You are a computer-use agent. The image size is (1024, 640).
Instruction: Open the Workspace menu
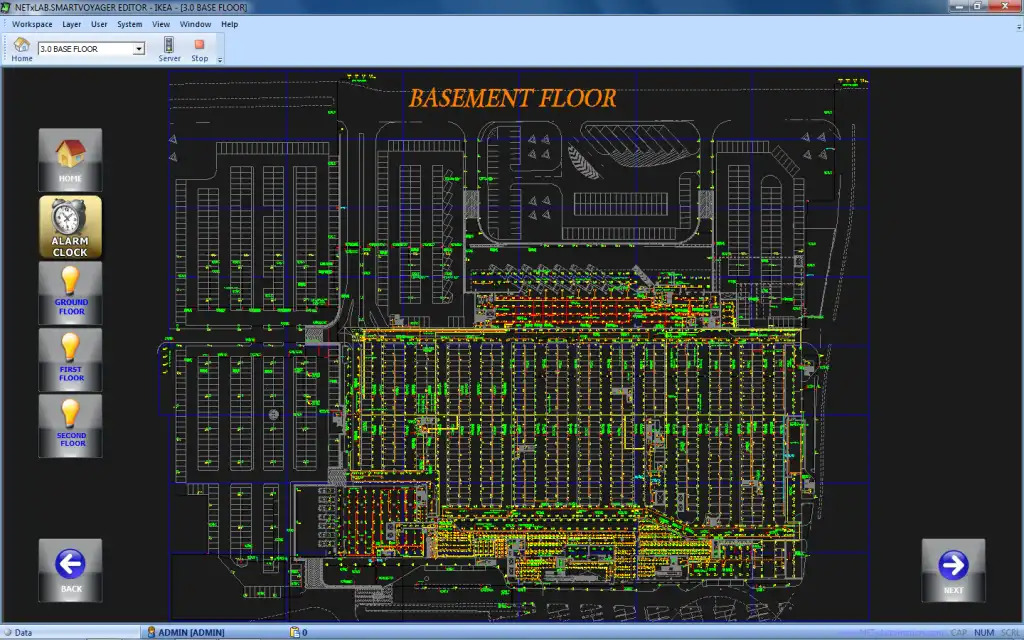[32, 24]
